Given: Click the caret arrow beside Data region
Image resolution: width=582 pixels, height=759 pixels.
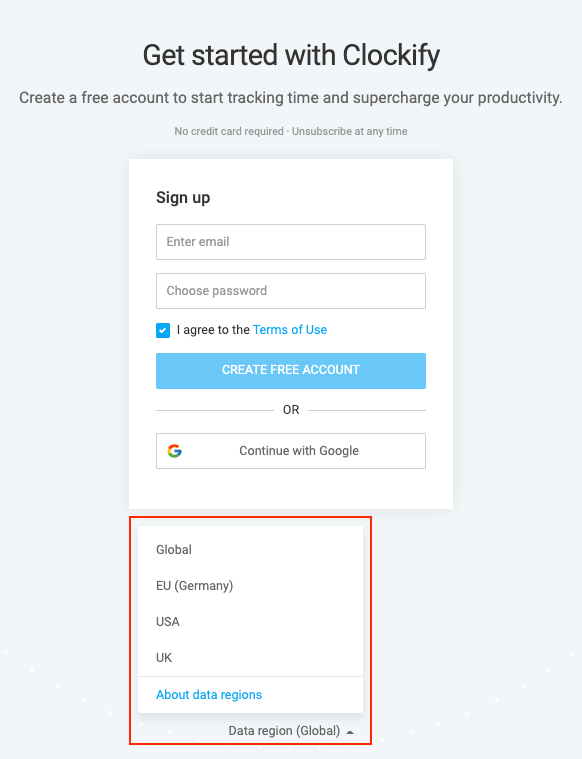Looking at the screenshot, I should click(350, 732).
